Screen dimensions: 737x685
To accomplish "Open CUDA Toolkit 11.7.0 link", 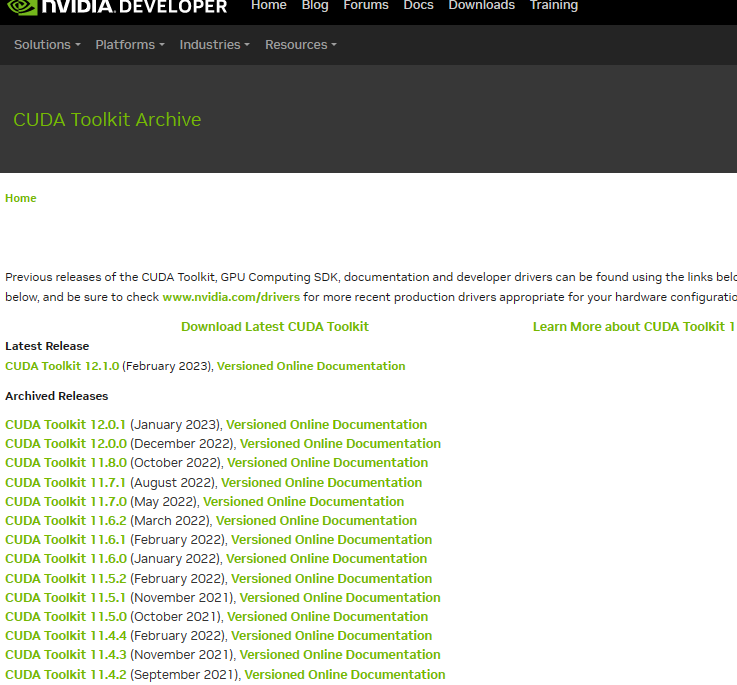I will tap(66, 502).
